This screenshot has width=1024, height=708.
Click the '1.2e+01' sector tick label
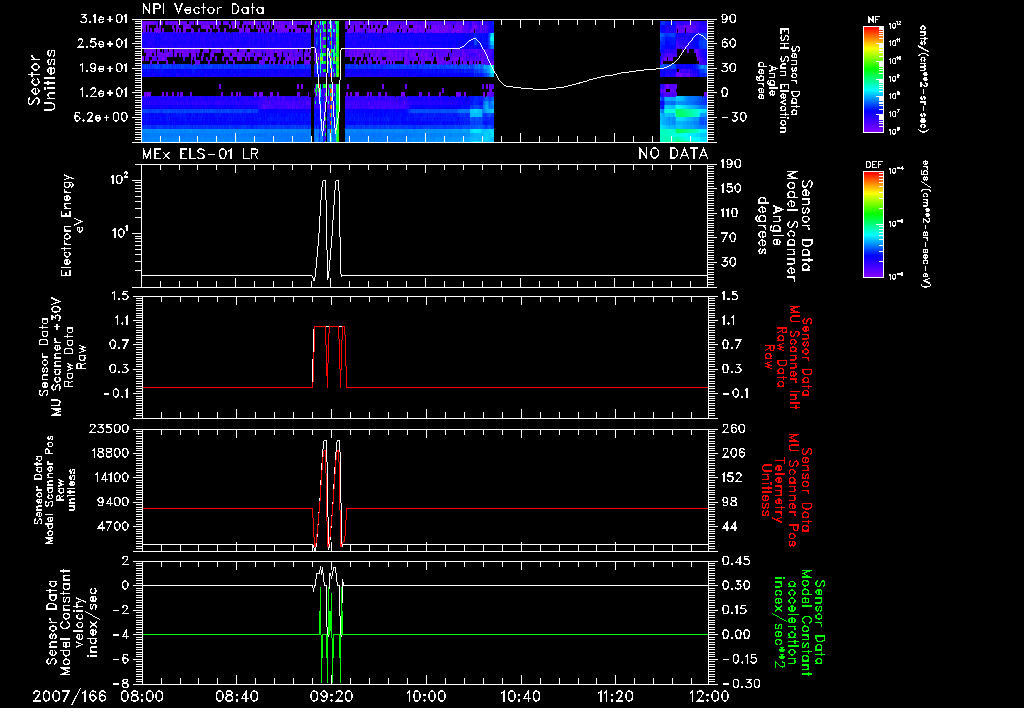[x=105, y=93]
